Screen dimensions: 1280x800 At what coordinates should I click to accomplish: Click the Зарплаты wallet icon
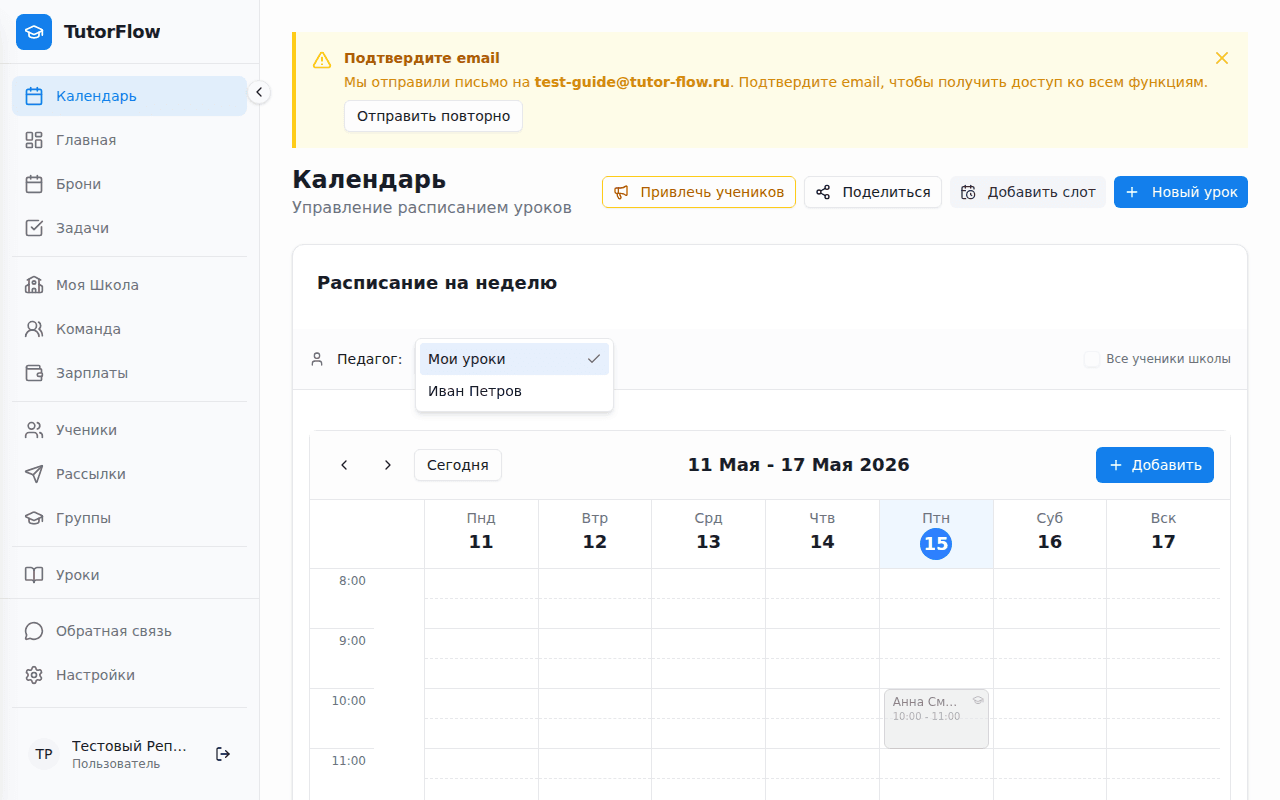(x=34, y=373)
